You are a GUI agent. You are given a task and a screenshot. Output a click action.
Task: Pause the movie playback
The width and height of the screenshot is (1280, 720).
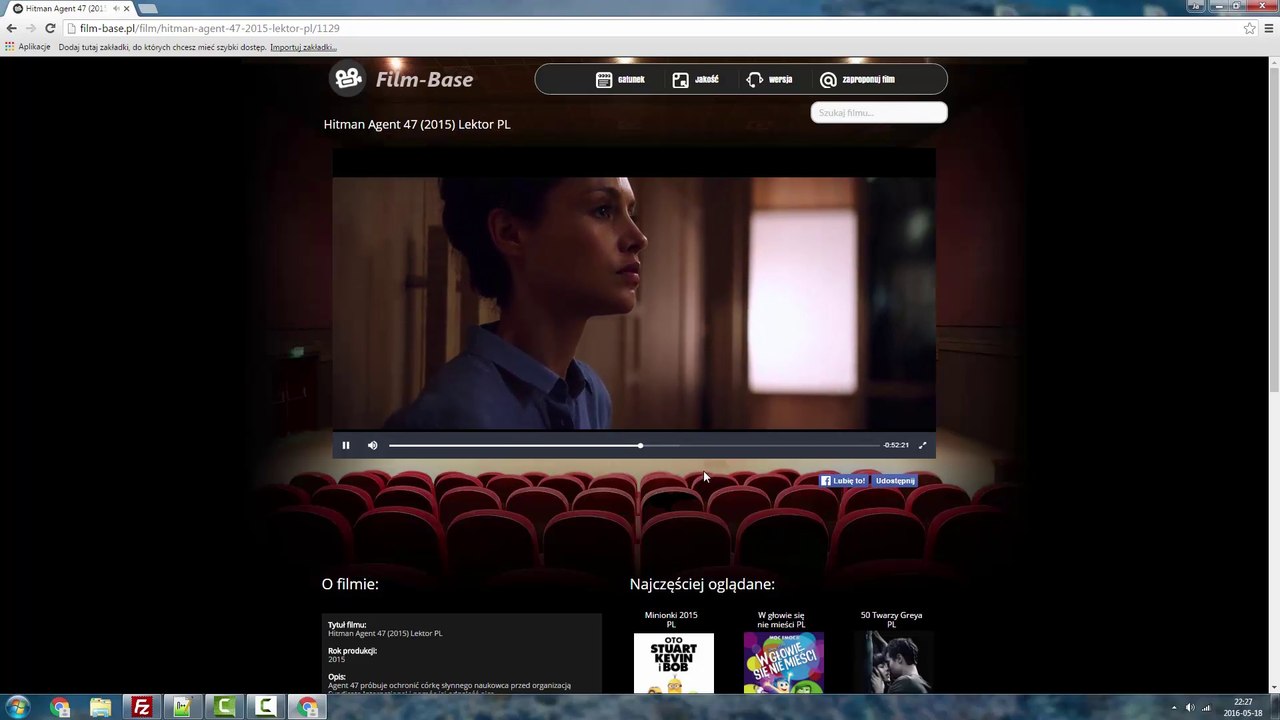pos(346,445)
